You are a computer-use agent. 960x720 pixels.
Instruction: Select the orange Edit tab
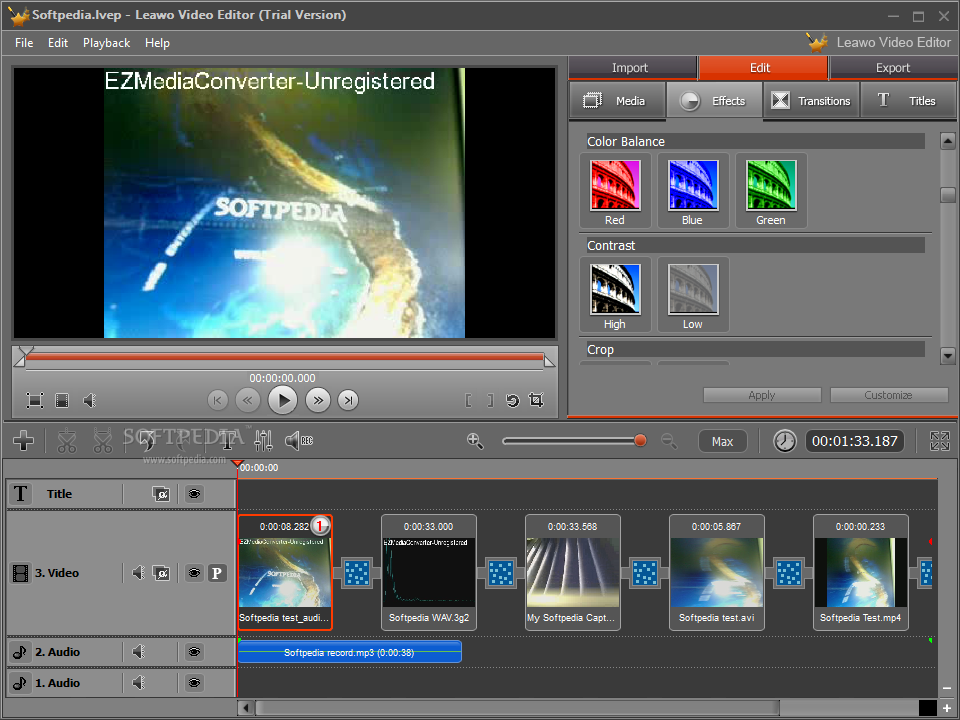[762, 68]
